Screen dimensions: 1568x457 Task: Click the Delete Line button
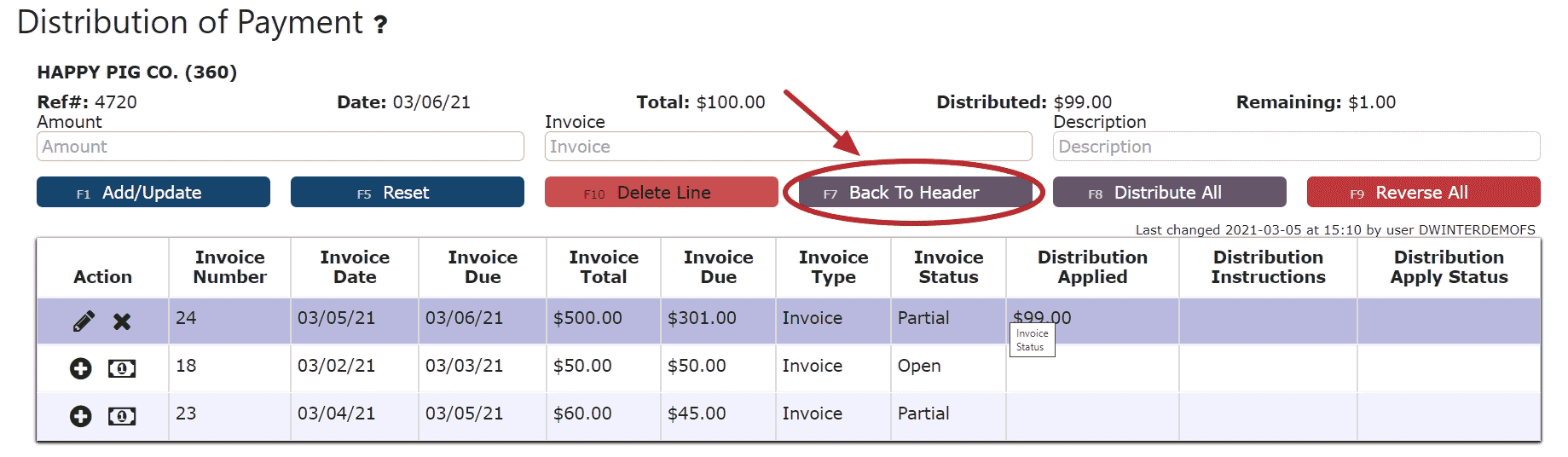661,193
